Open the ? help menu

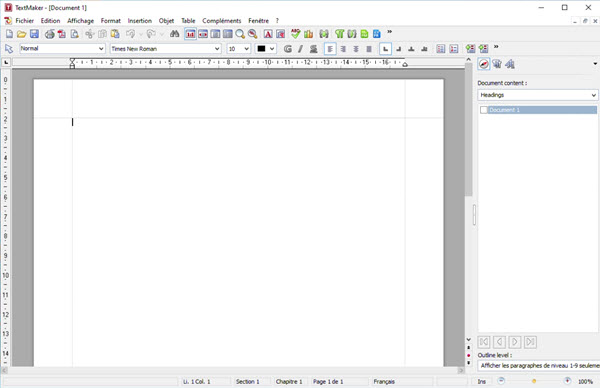click(277, 21)
